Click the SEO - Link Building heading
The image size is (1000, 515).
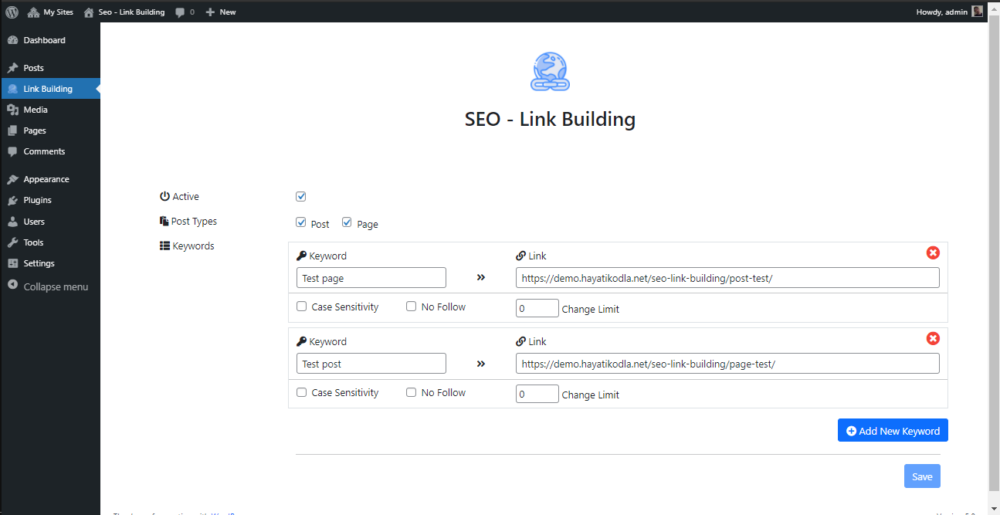[x=550, y=120]
